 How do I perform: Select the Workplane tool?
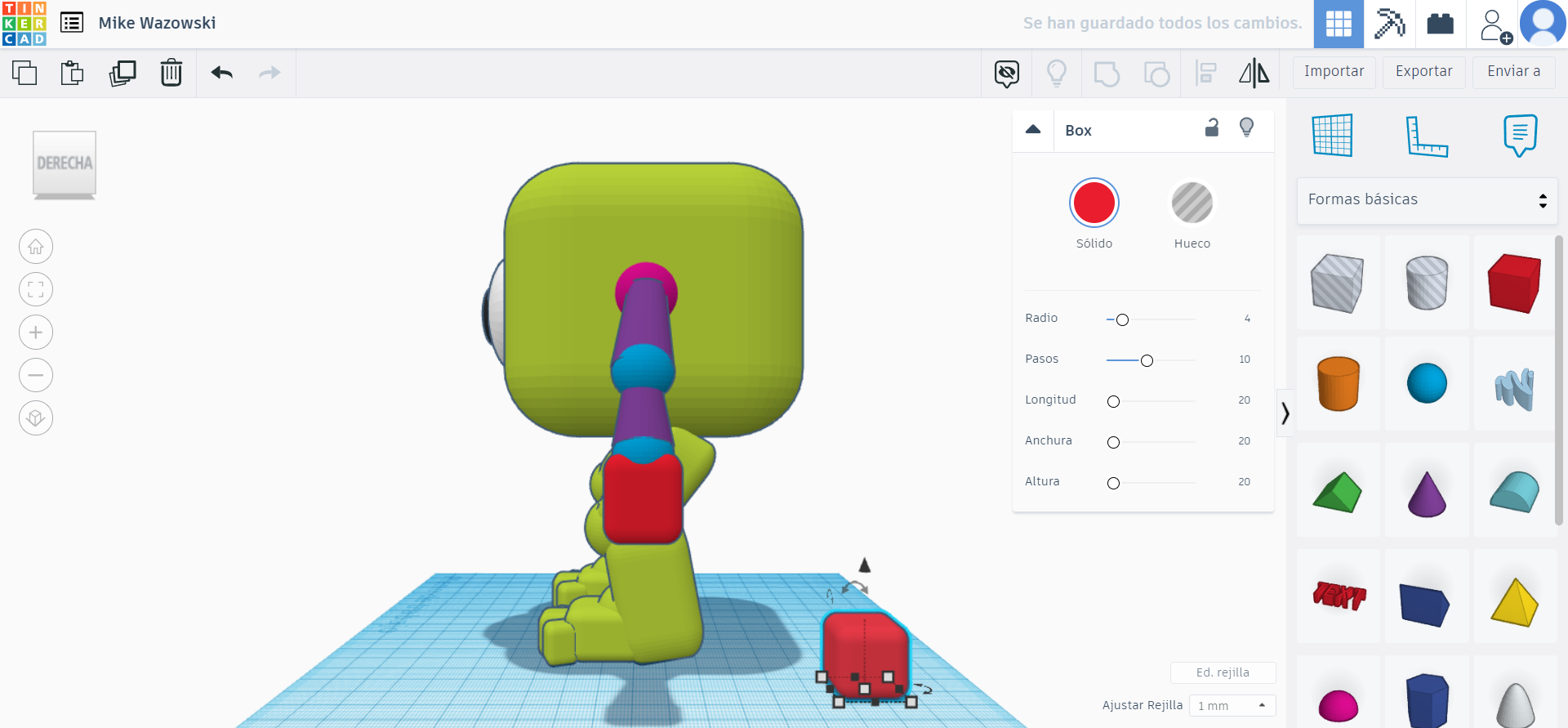pos(1333,135)
